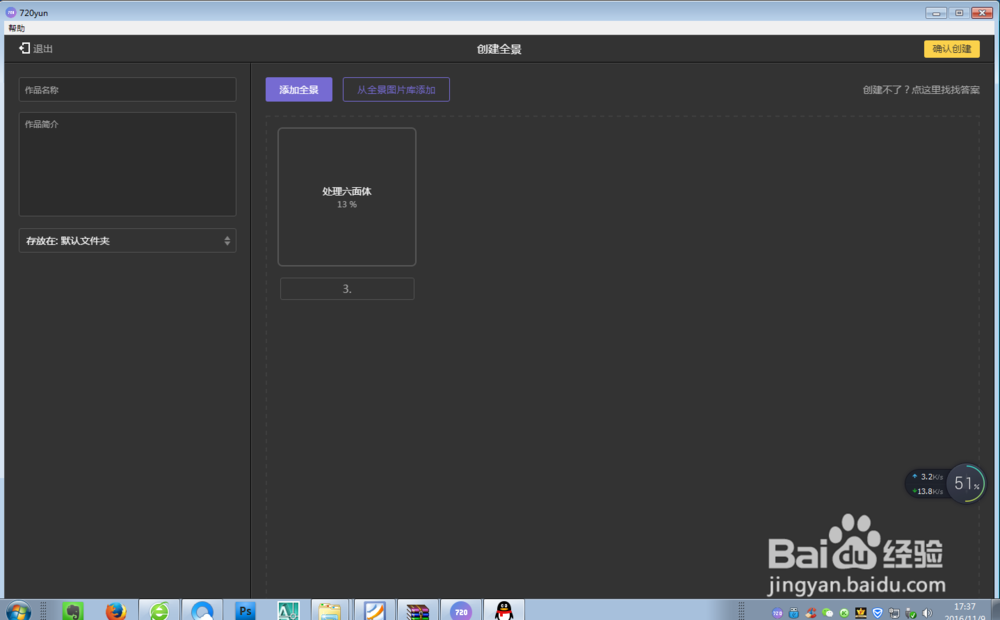Click the WeChat system tray icon
The image size is (1000, 620).
pos(827,613)
